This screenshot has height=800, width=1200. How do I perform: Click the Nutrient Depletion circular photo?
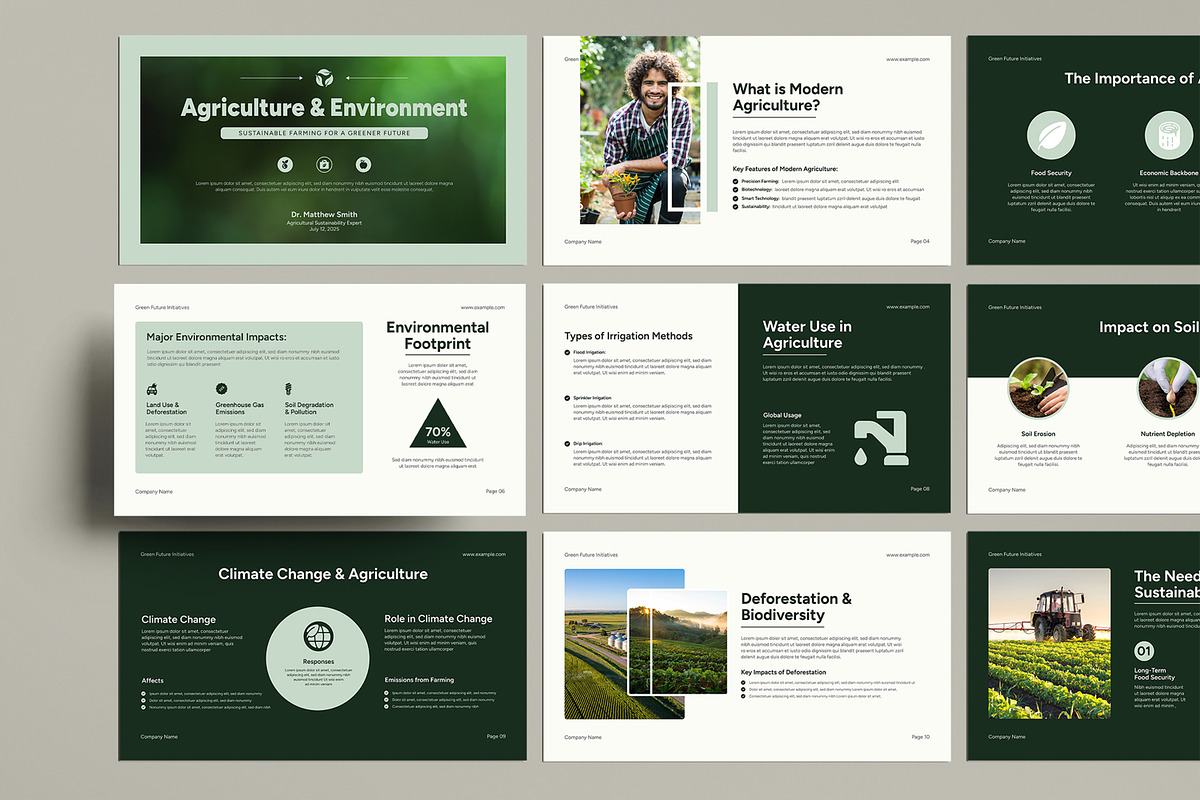coord(1169,389)
